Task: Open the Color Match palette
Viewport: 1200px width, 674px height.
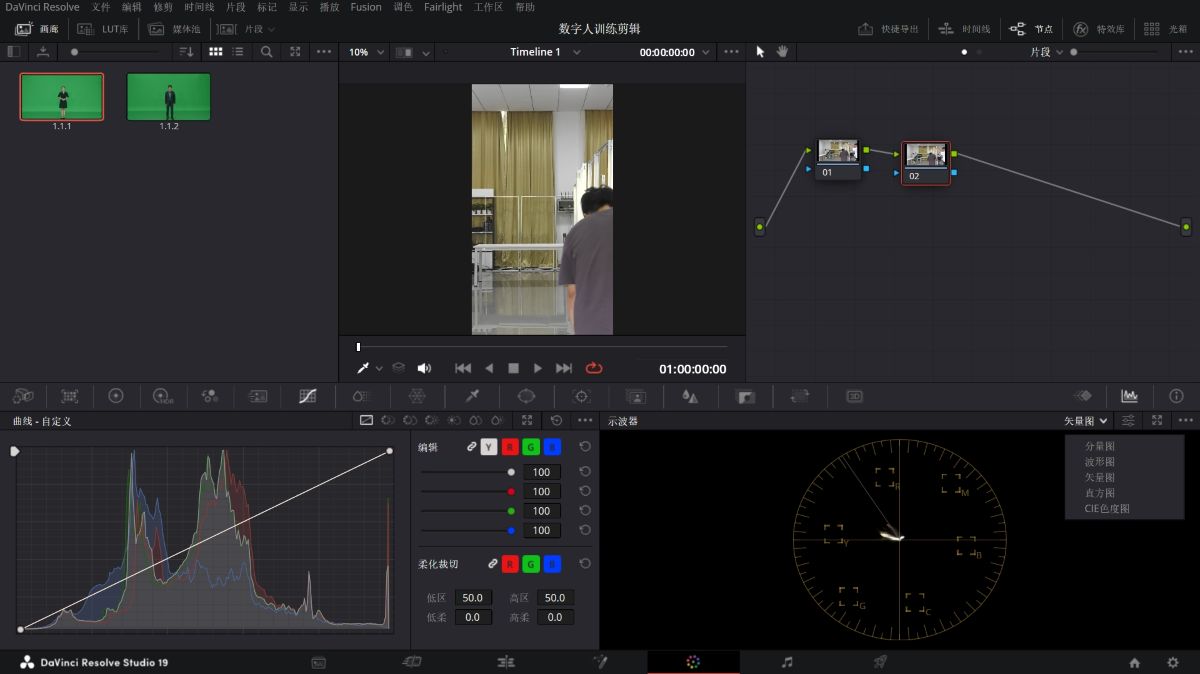Action: tap(70, 396)
